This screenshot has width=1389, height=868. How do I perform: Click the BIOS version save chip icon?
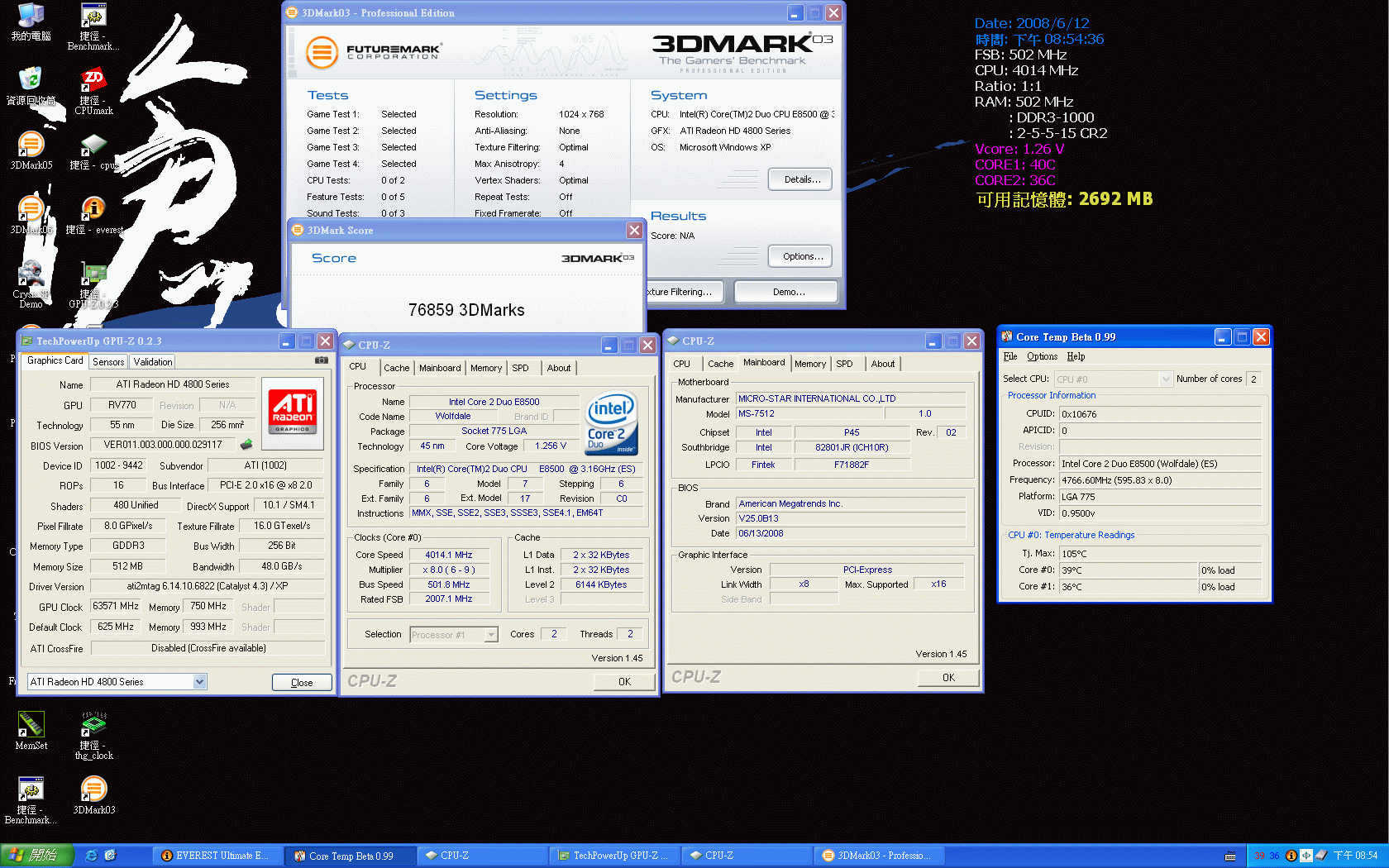[246, 445]
